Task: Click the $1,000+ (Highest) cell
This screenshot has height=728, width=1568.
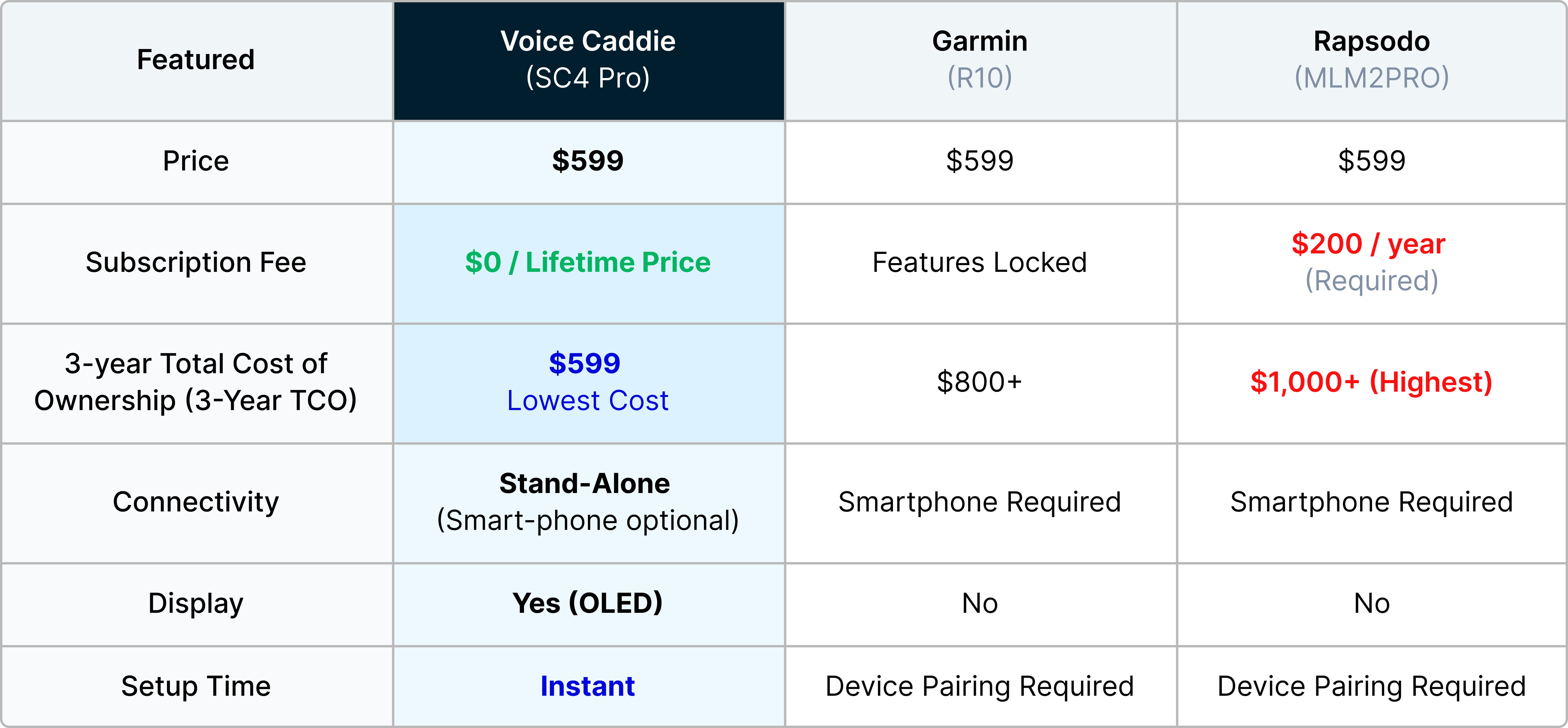Action: point(1371,383)
